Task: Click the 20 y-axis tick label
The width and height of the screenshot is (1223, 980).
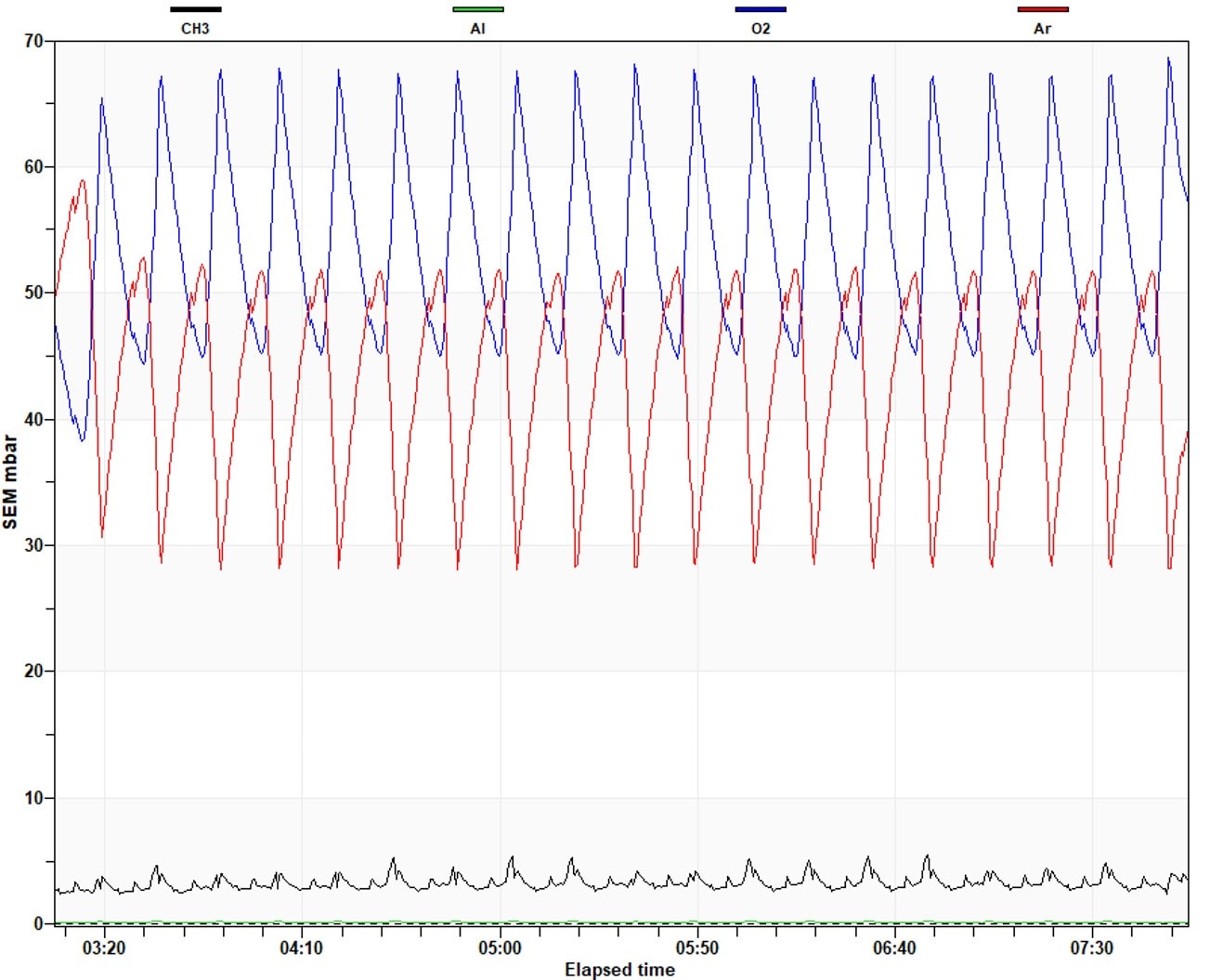Action: pyautogui.click(x=33, y=671)
